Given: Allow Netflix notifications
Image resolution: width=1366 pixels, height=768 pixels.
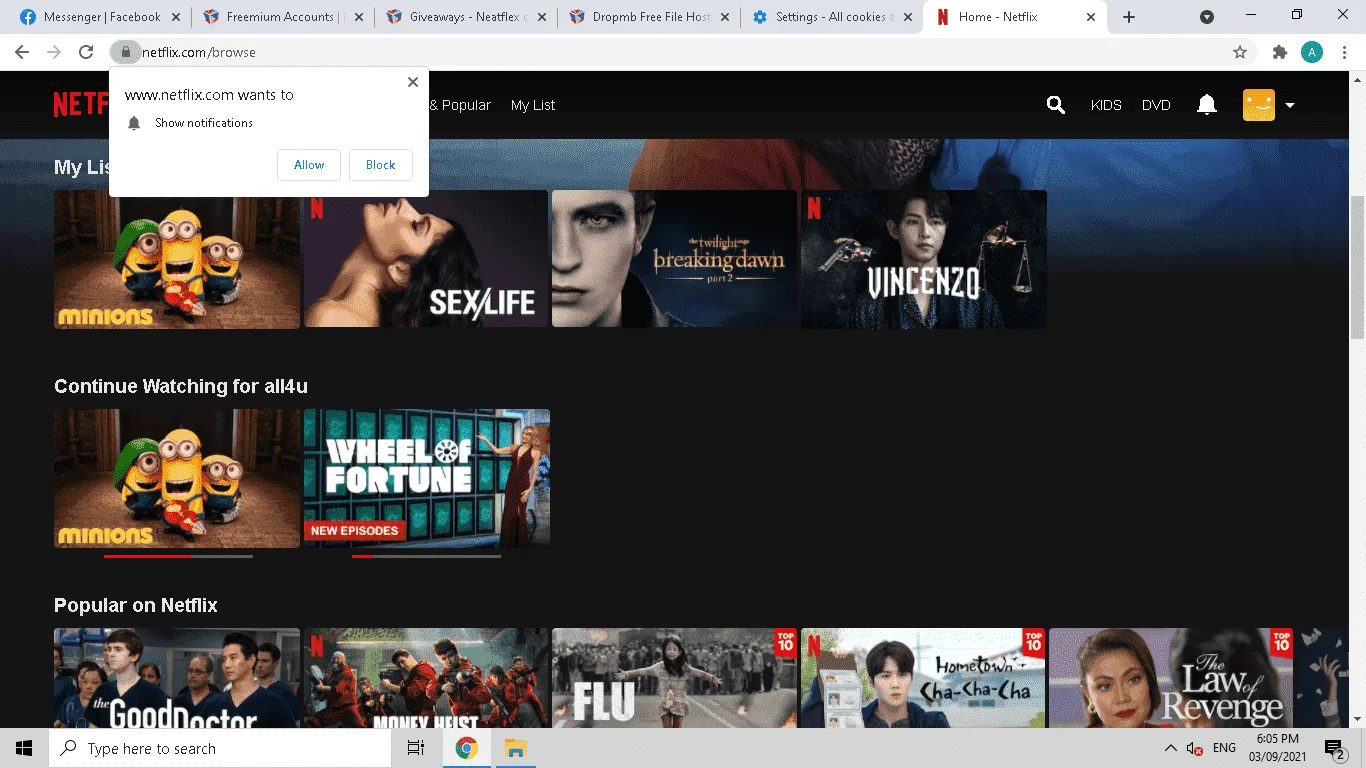Looking at the screenshot, I should [309, 165].
